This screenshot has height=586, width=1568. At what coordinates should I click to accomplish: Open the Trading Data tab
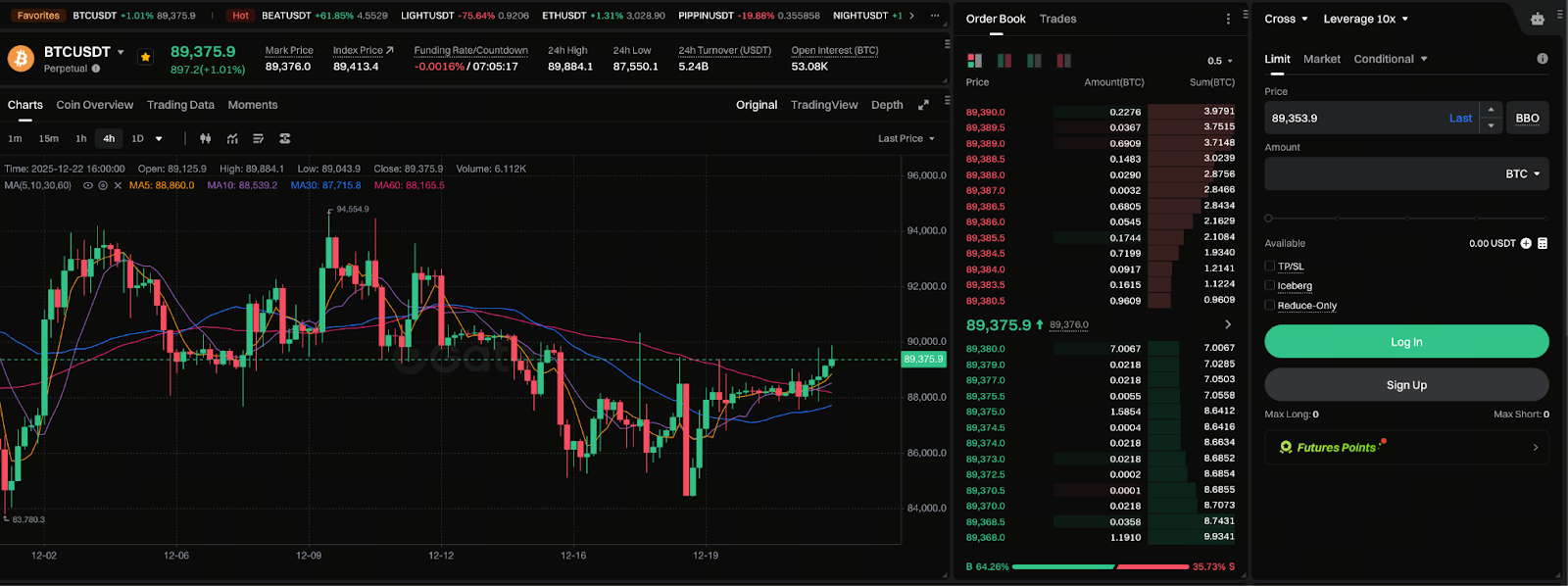180,105
